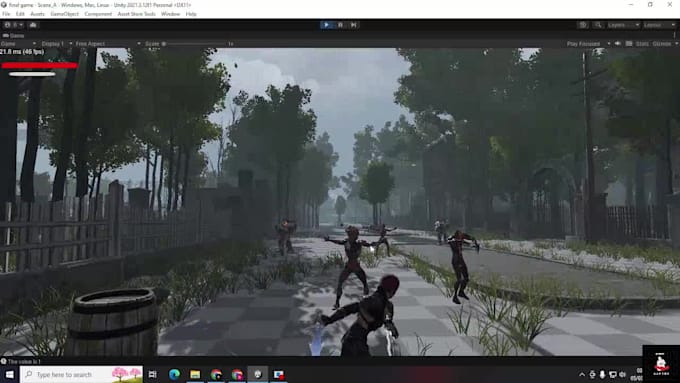Screen dimensions: 680x383
Task: Open the Display 1 dropdown
Action: [56, 44]
